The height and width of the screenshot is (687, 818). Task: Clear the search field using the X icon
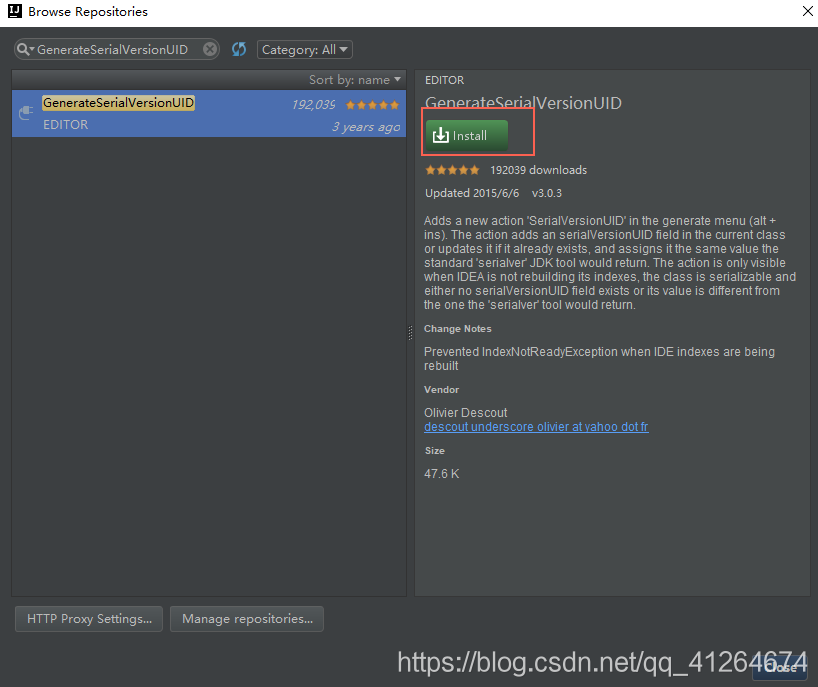(209, 48)
